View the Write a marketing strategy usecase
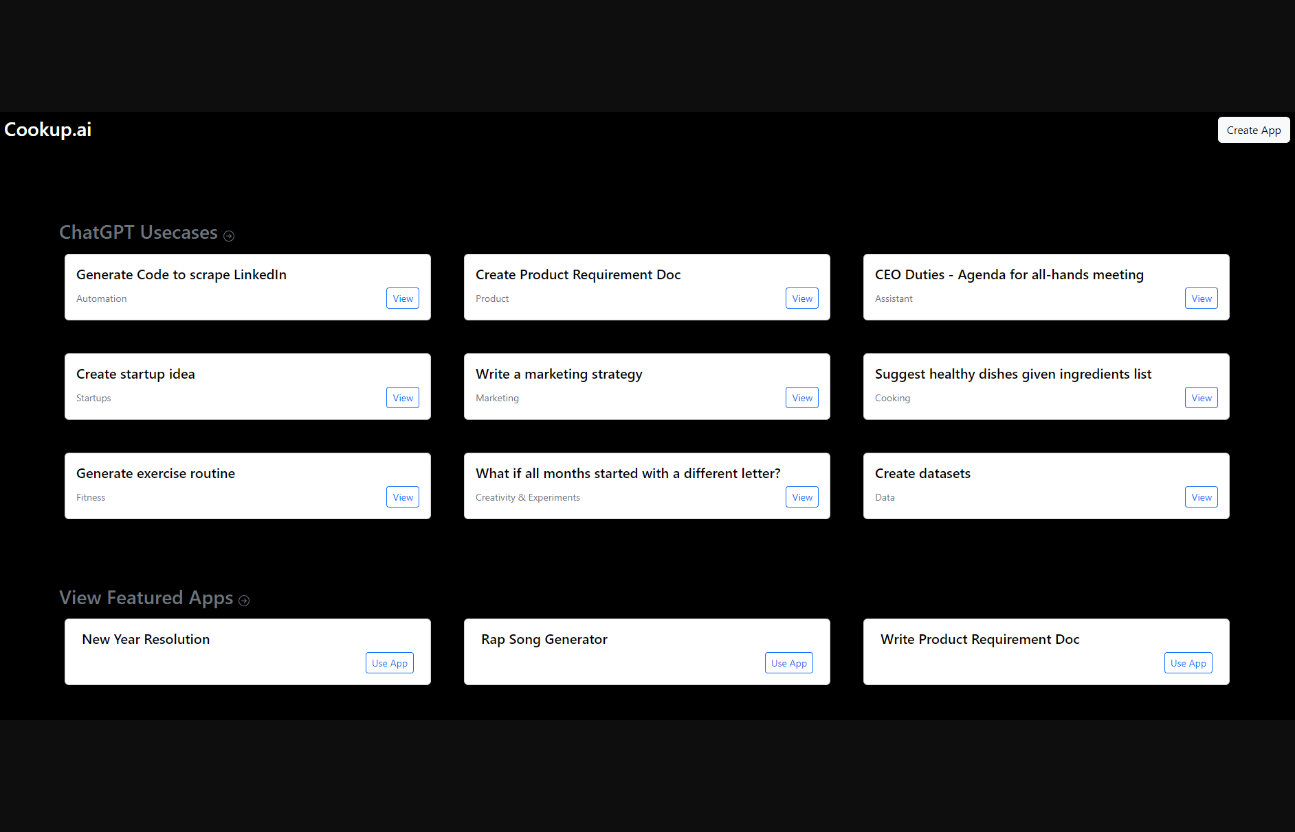The image size is (1295, 832). (x=801, y=398)
